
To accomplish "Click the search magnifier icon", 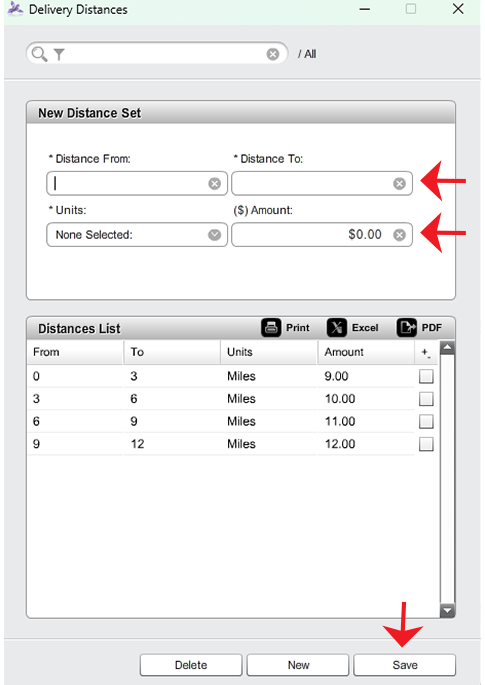I will (39, 54).
